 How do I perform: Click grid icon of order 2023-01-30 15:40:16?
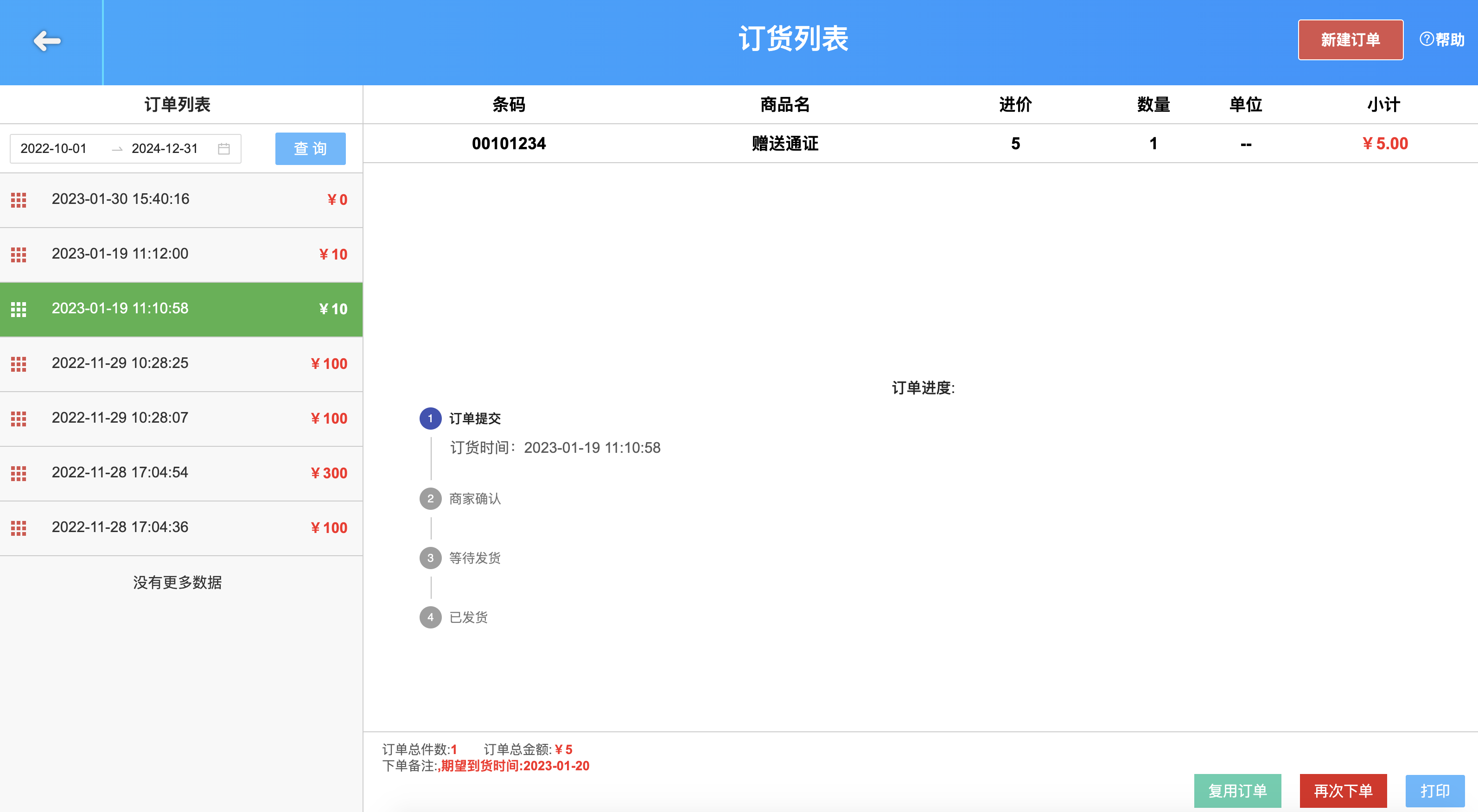(x=19, y=200)
